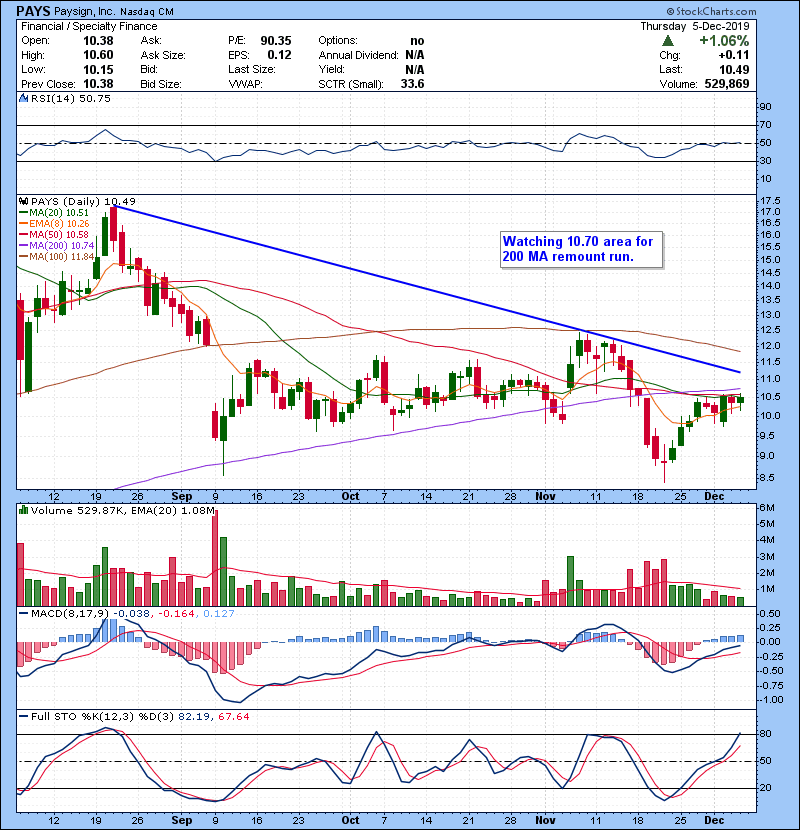Click the 17.5 price axis label
This screenshot has width=800, height=830.
[770, 201]
